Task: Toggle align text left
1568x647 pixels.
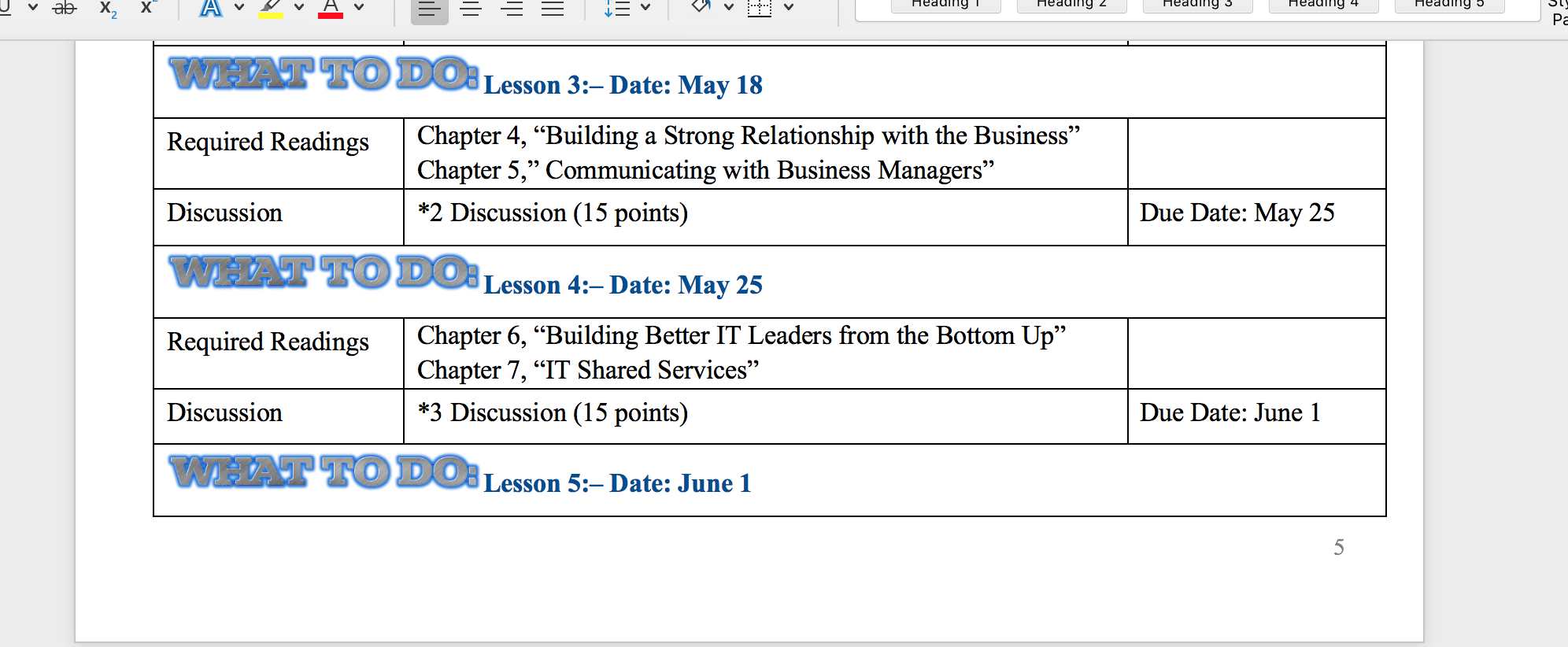Action: (x=429, y=9)
